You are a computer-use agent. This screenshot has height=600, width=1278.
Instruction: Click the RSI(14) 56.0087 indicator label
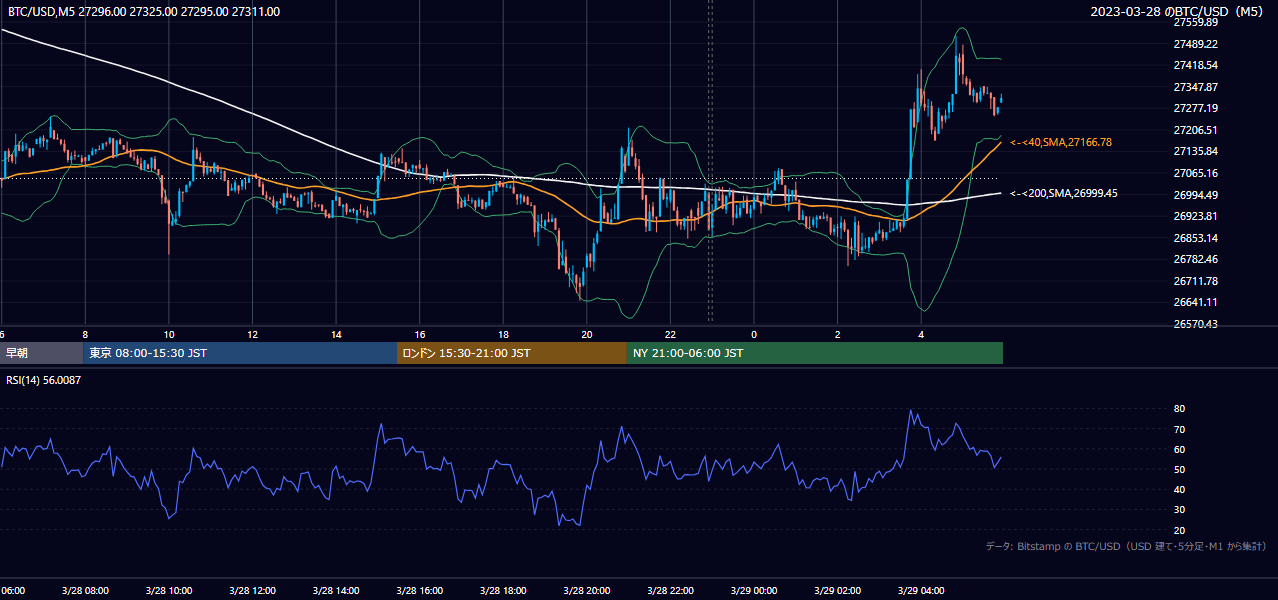click(44, 380)
